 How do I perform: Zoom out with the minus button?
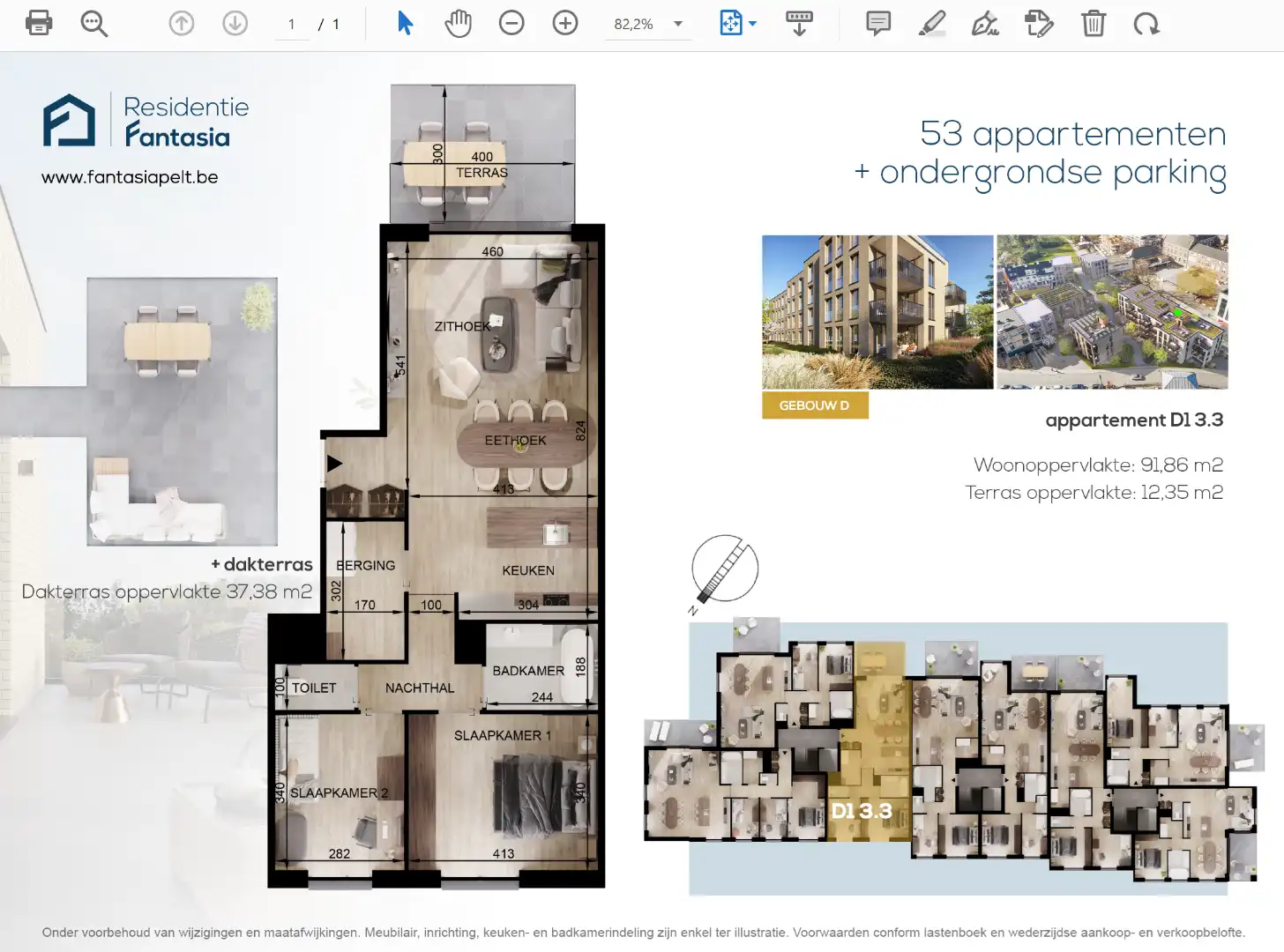(x=511, y=23)
